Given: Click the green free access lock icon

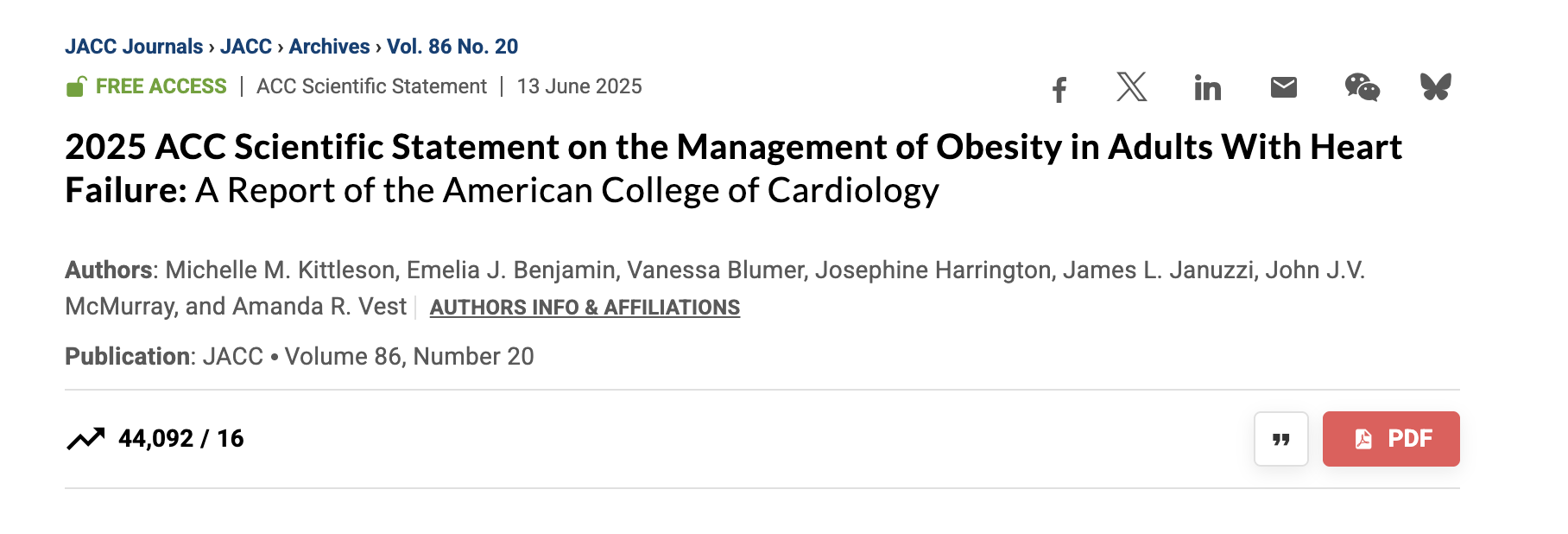Looking at the screenshot, I should [76, 86].
